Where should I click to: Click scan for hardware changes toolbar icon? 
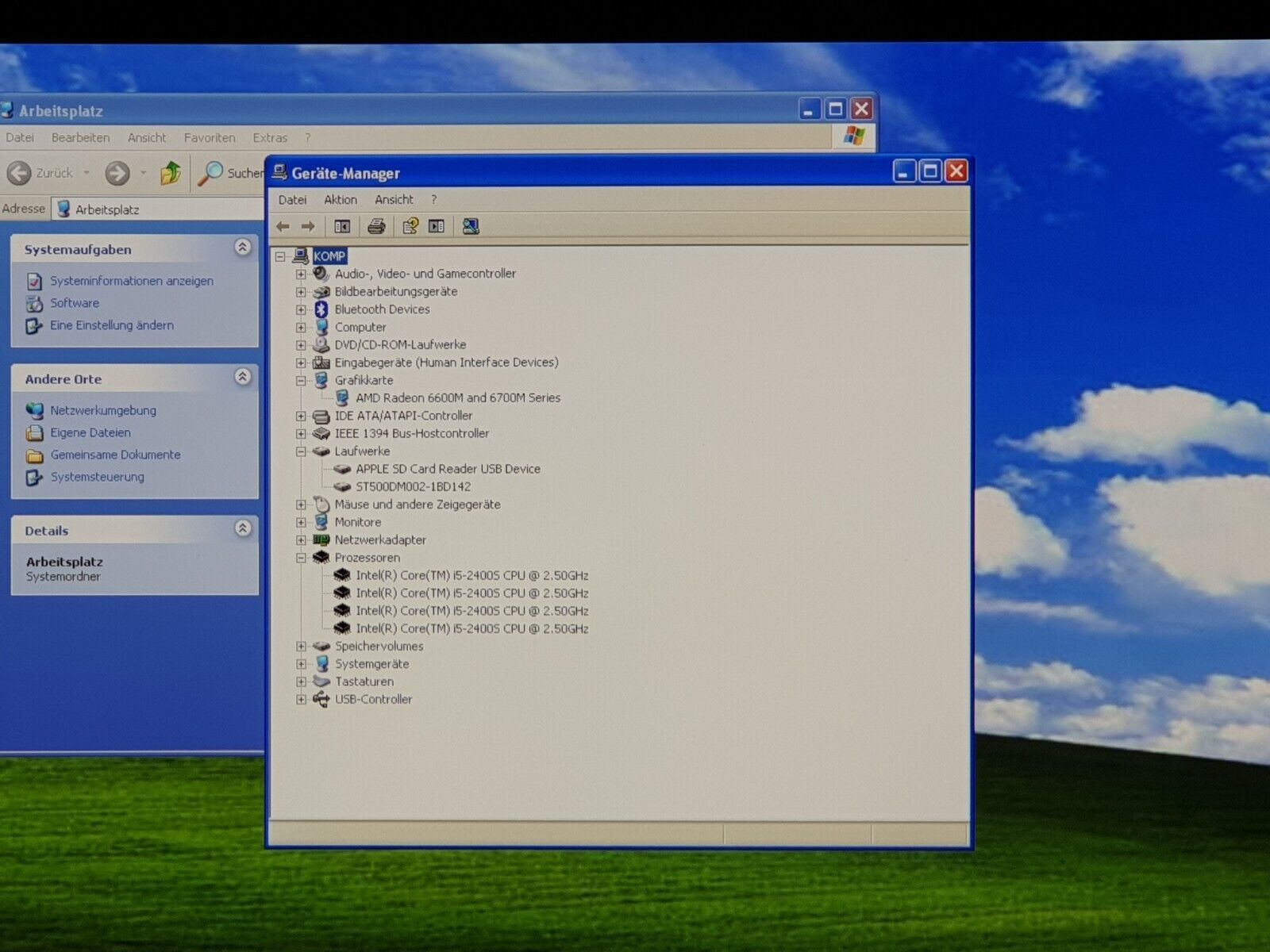(x=471, y=227)
